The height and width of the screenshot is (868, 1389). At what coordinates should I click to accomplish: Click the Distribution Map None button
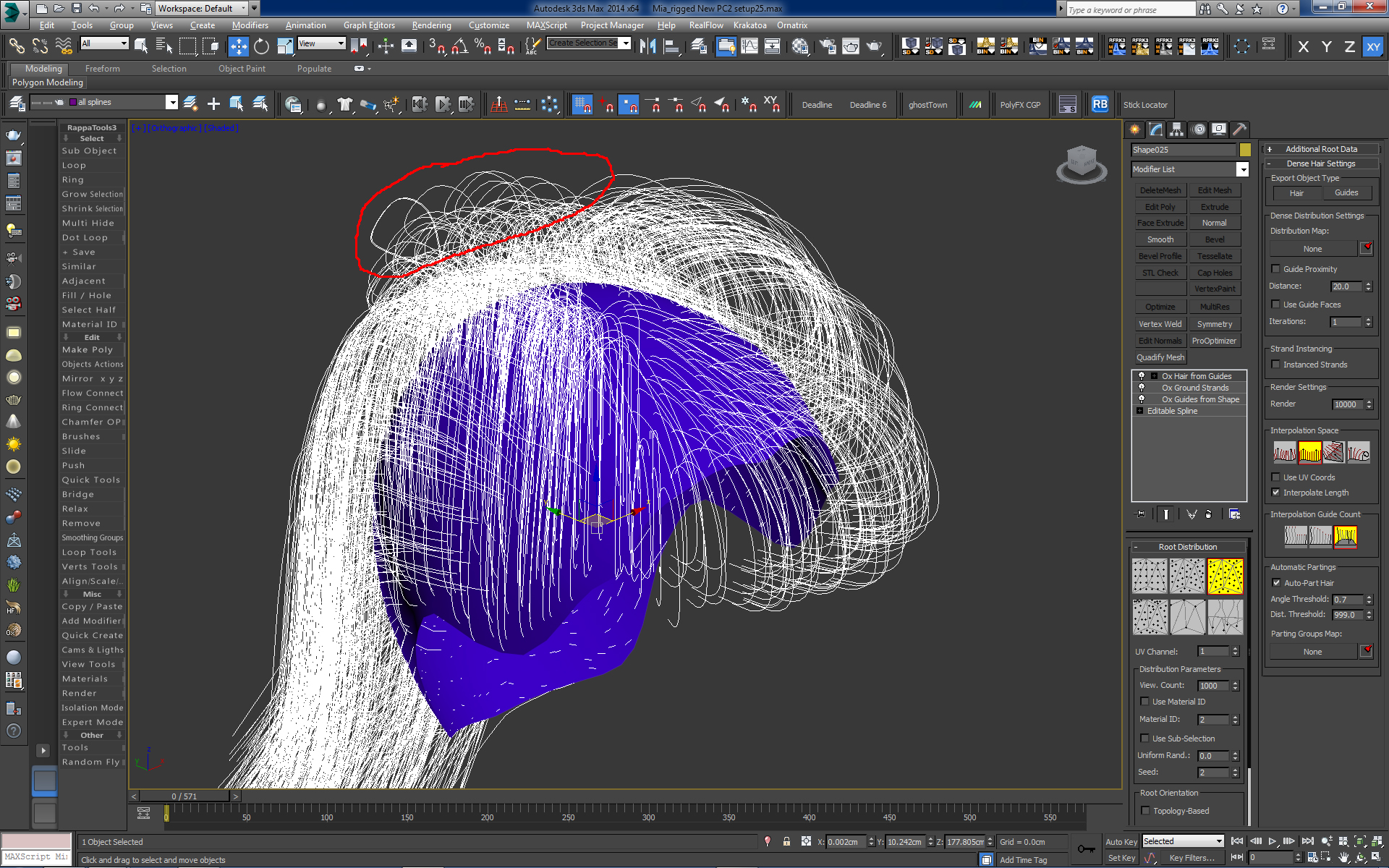click(1312, 249)
